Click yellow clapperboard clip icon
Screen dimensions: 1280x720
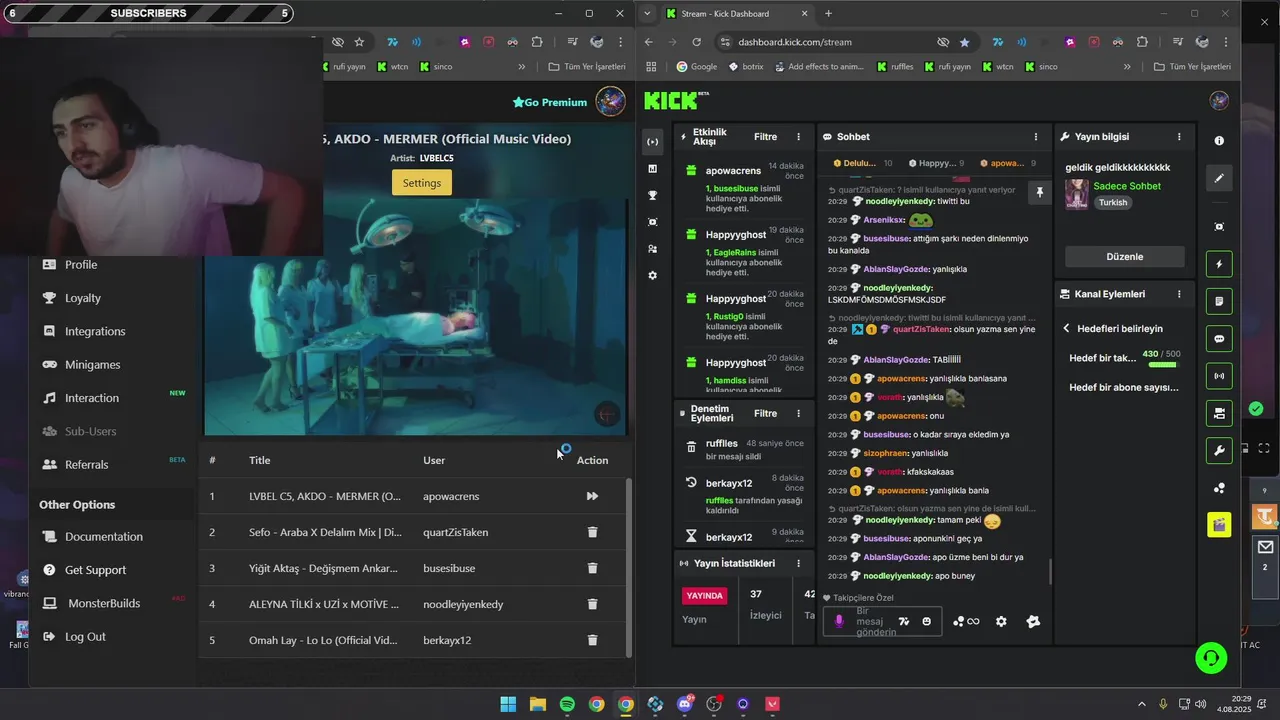pos(1219,524)
